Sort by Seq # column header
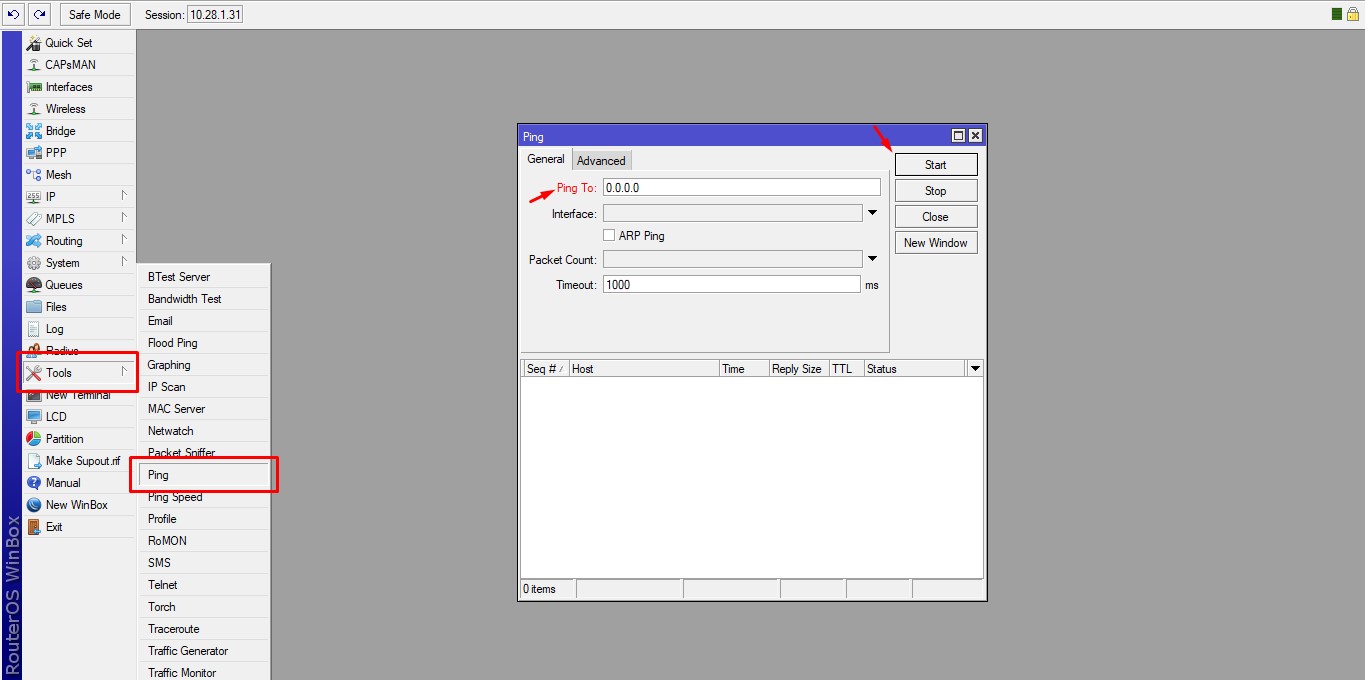 [x=546, y=369]
